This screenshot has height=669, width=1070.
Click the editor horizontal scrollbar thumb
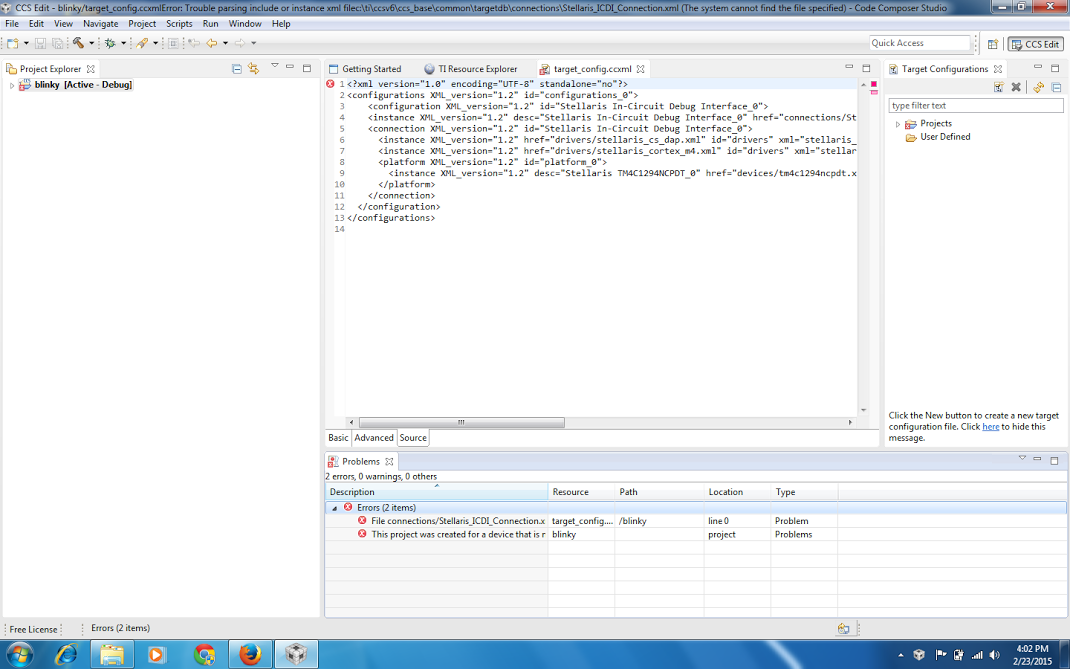[x=461, y=423]
